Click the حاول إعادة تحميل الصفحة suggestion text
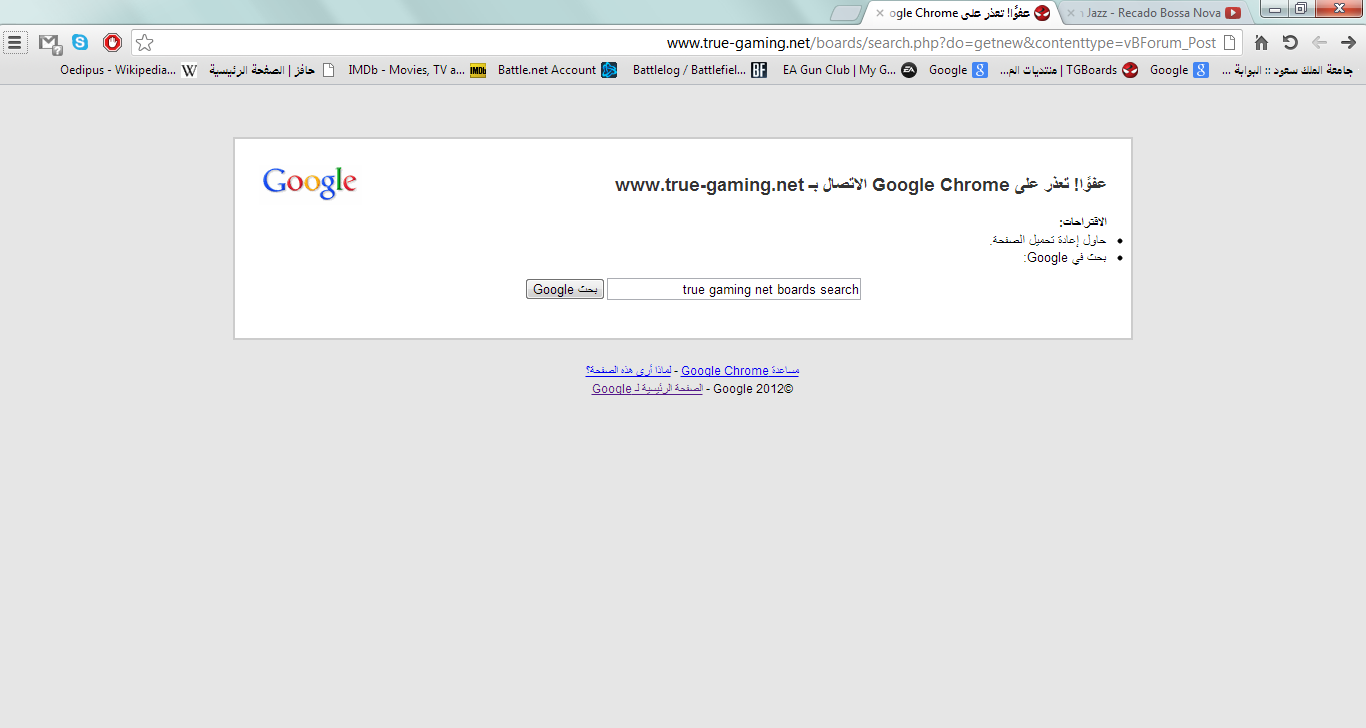Image resolution: width=1366 pixels, height=728 pixels. (x=1048, y=240)
